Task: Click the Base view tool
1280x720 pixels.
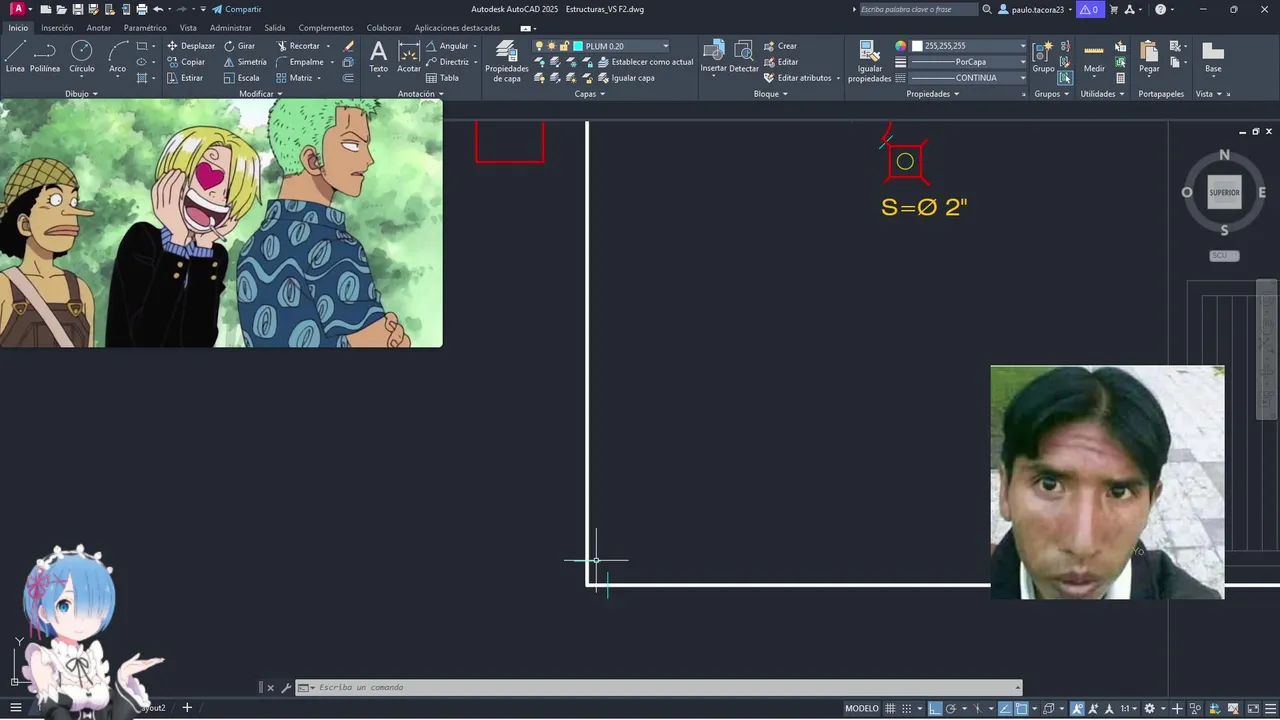Action: point(1213,57)
